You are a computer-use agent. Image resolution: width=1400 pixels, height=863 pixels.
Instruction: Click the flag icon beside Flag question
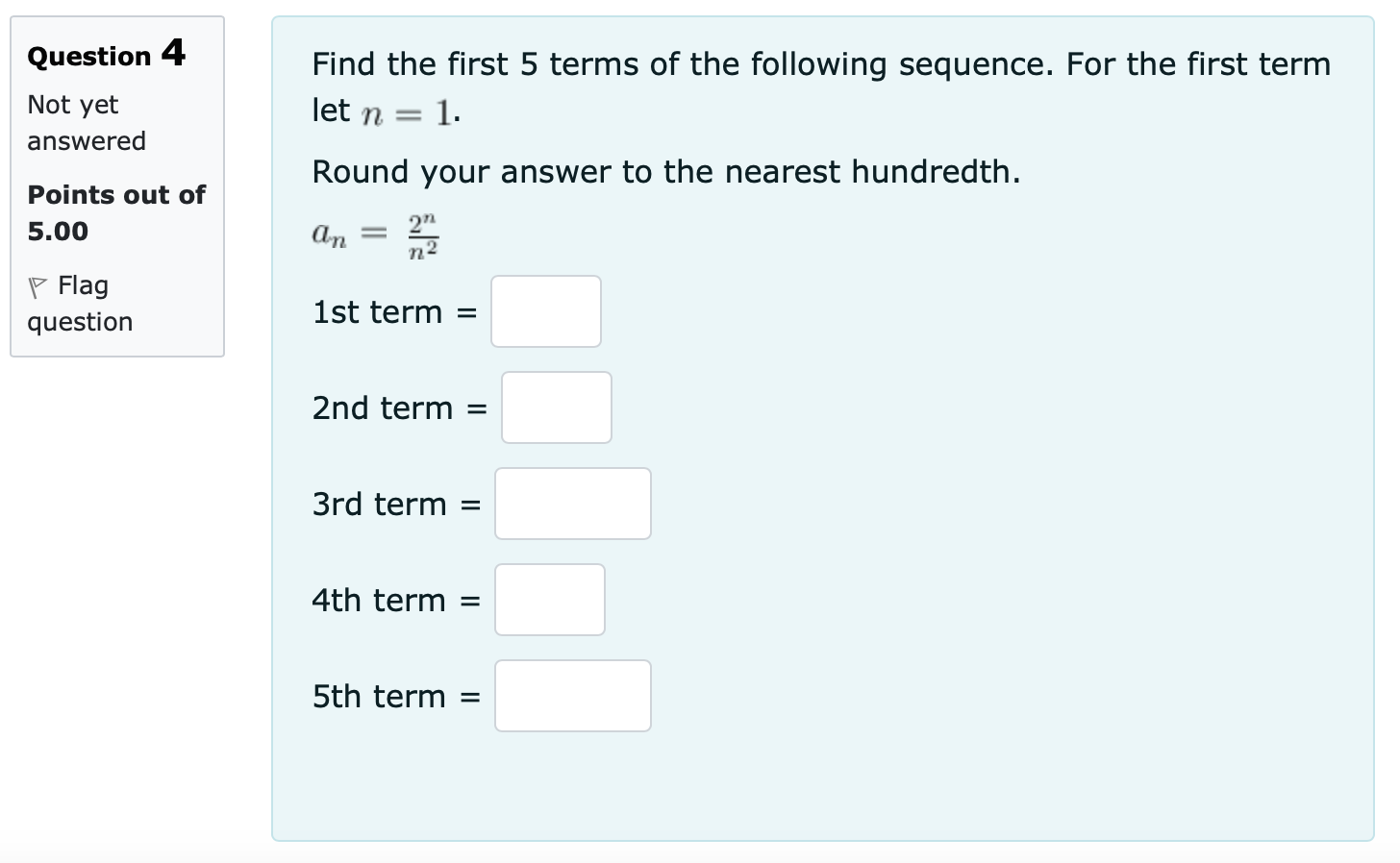pos(37,284)
